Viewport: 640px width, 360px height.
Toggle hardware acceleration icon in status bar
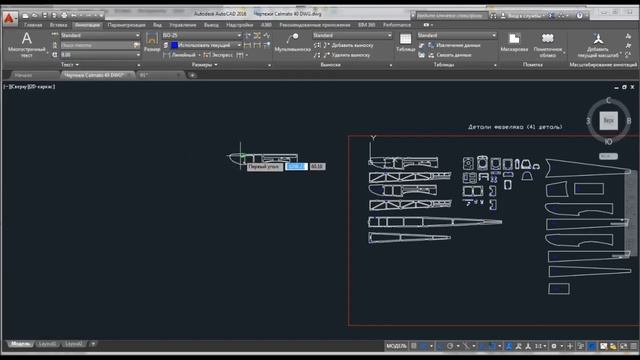(592, 346)
